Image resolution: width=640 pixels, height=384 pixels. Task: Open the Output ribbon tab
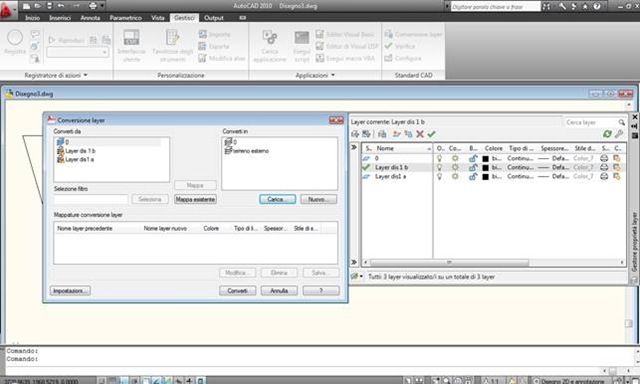213,18
